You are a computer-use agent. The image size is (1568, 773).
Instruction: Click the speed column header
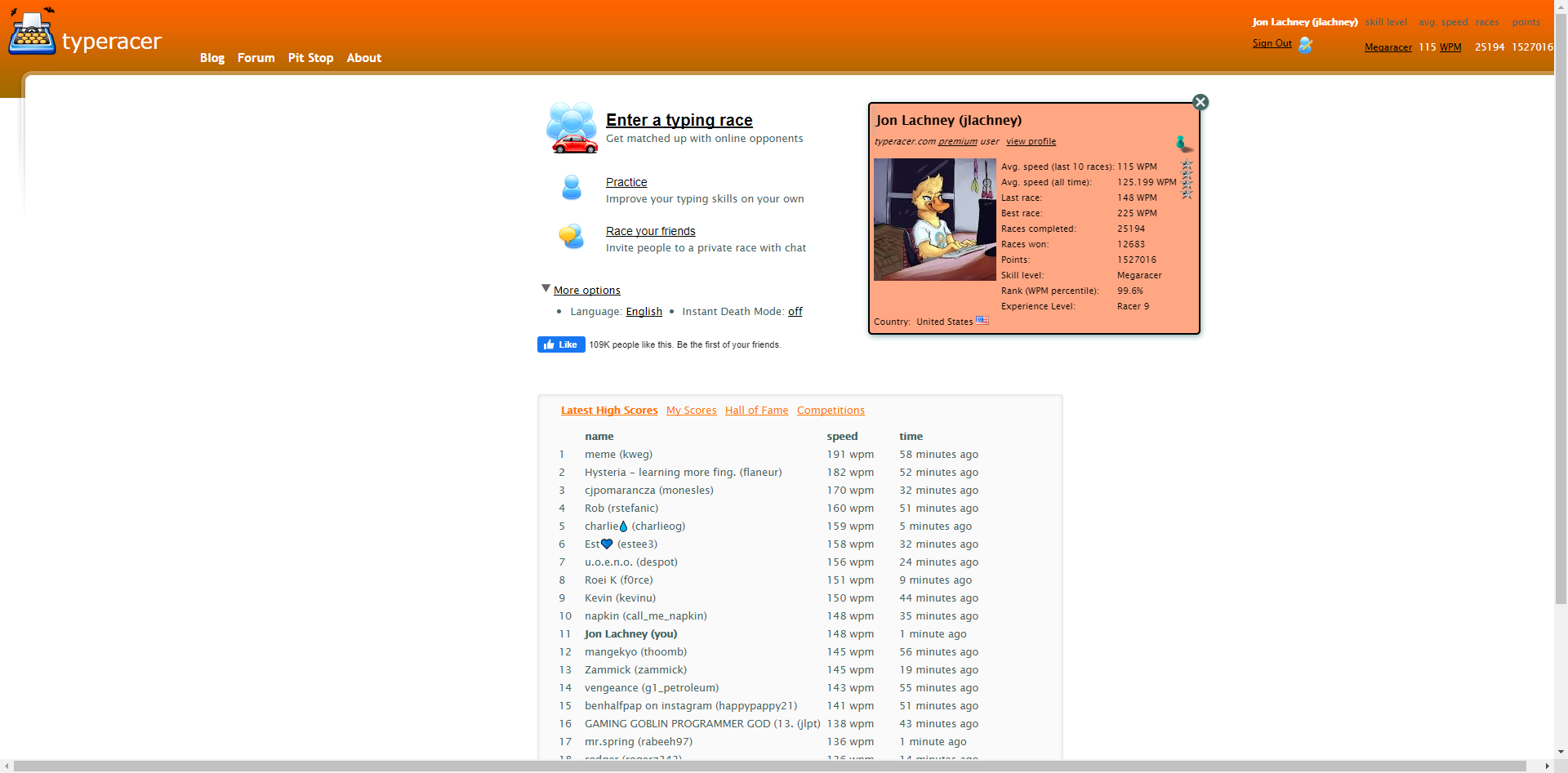842,437
